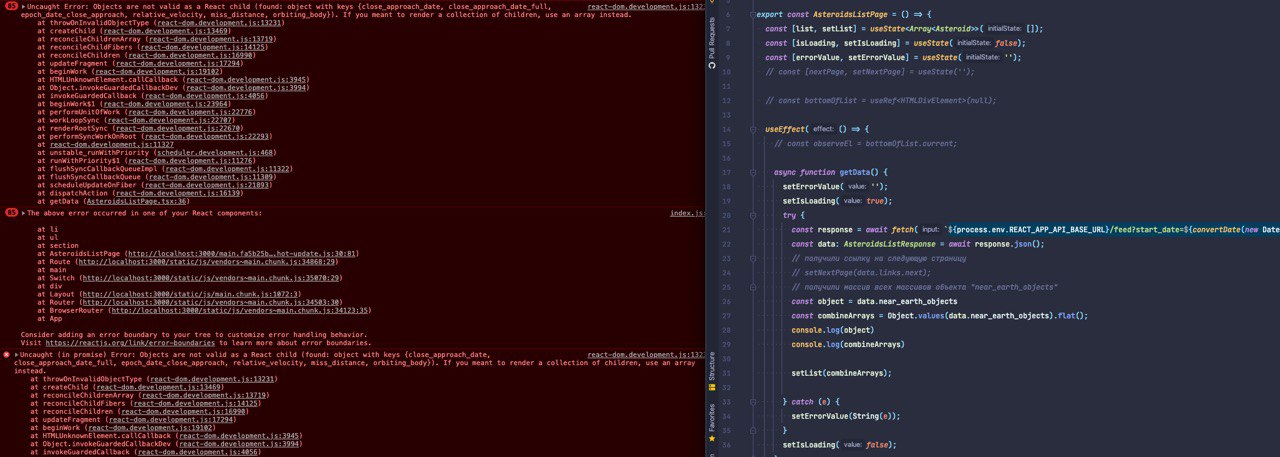Click the setList(combineArrays) statement

click(x=841, y=372)
